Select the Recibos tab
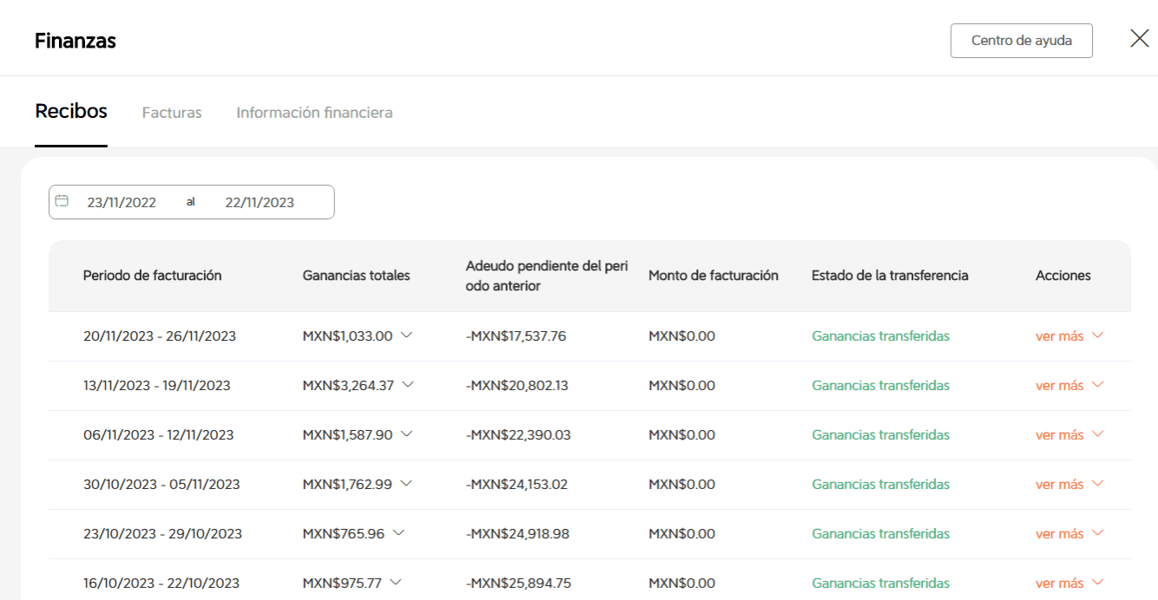The width and height of the screenshot is (1158, 600). point(71,112)
